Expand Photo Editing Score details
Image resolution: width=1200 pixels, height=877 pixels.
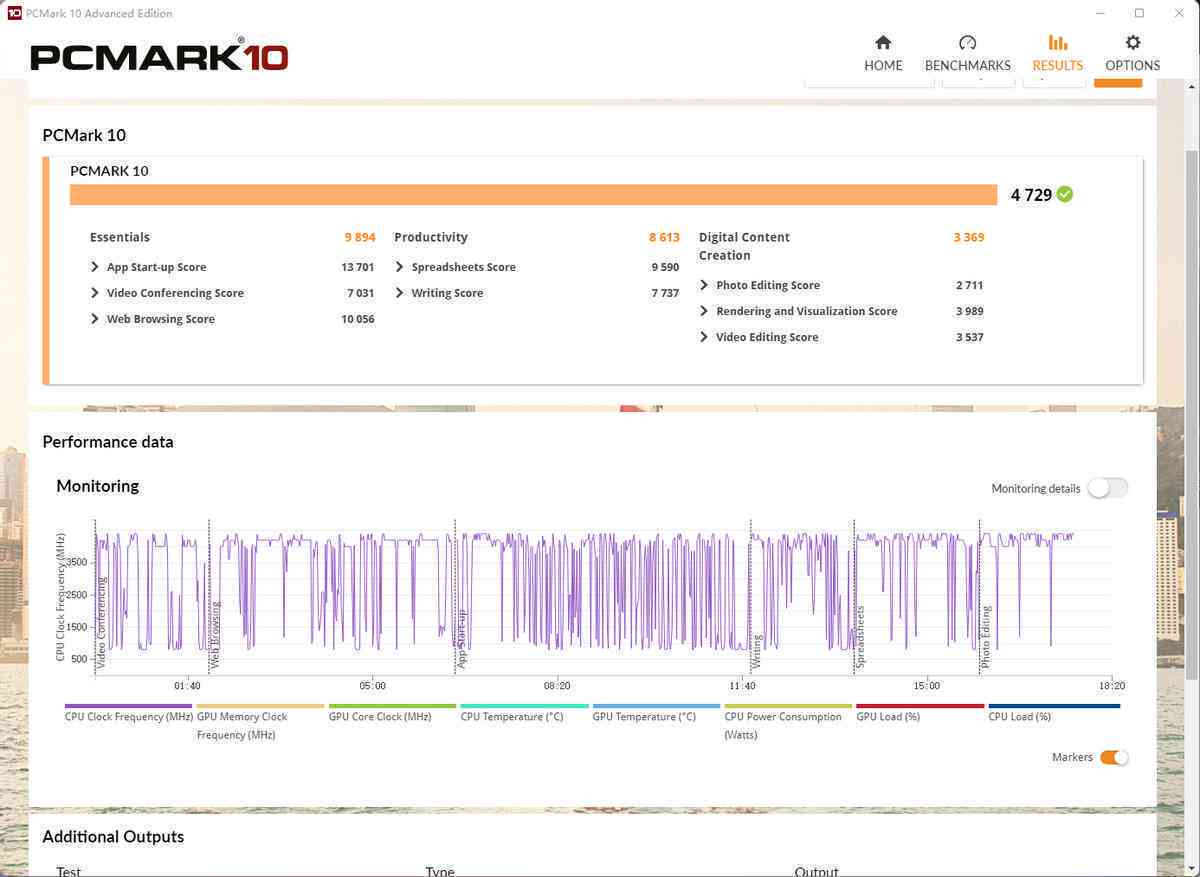click(x=704, y=285)
